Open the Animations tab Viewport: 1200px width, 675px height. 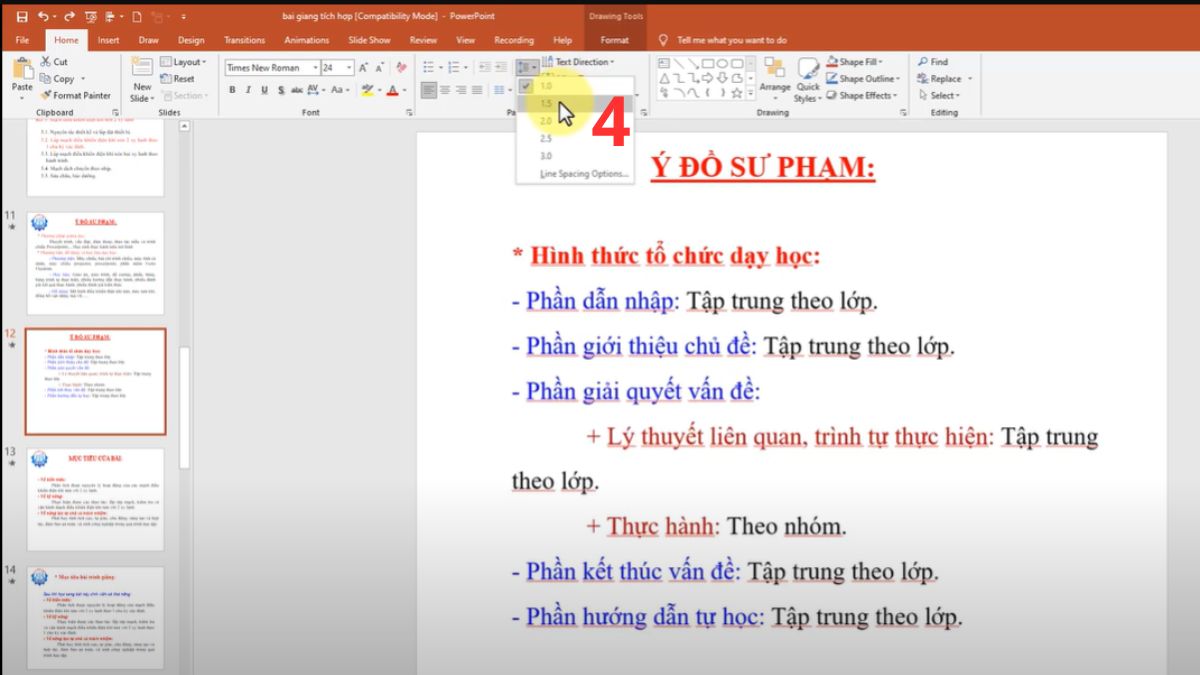(307, 40)
